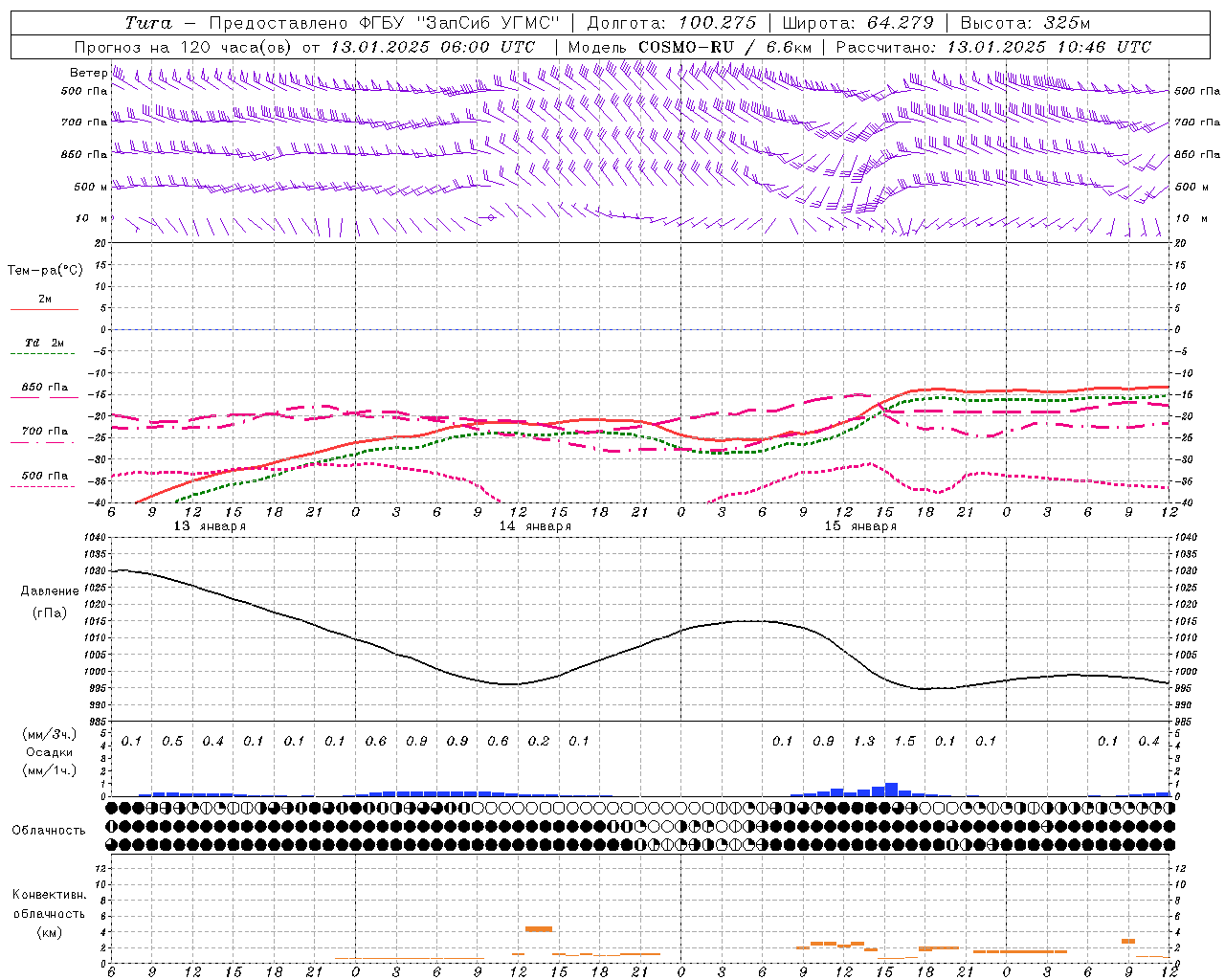Click the red 850 гПа temperature legend line
The width and height of the screenshot is (1225, 980).
pos(44,397)
